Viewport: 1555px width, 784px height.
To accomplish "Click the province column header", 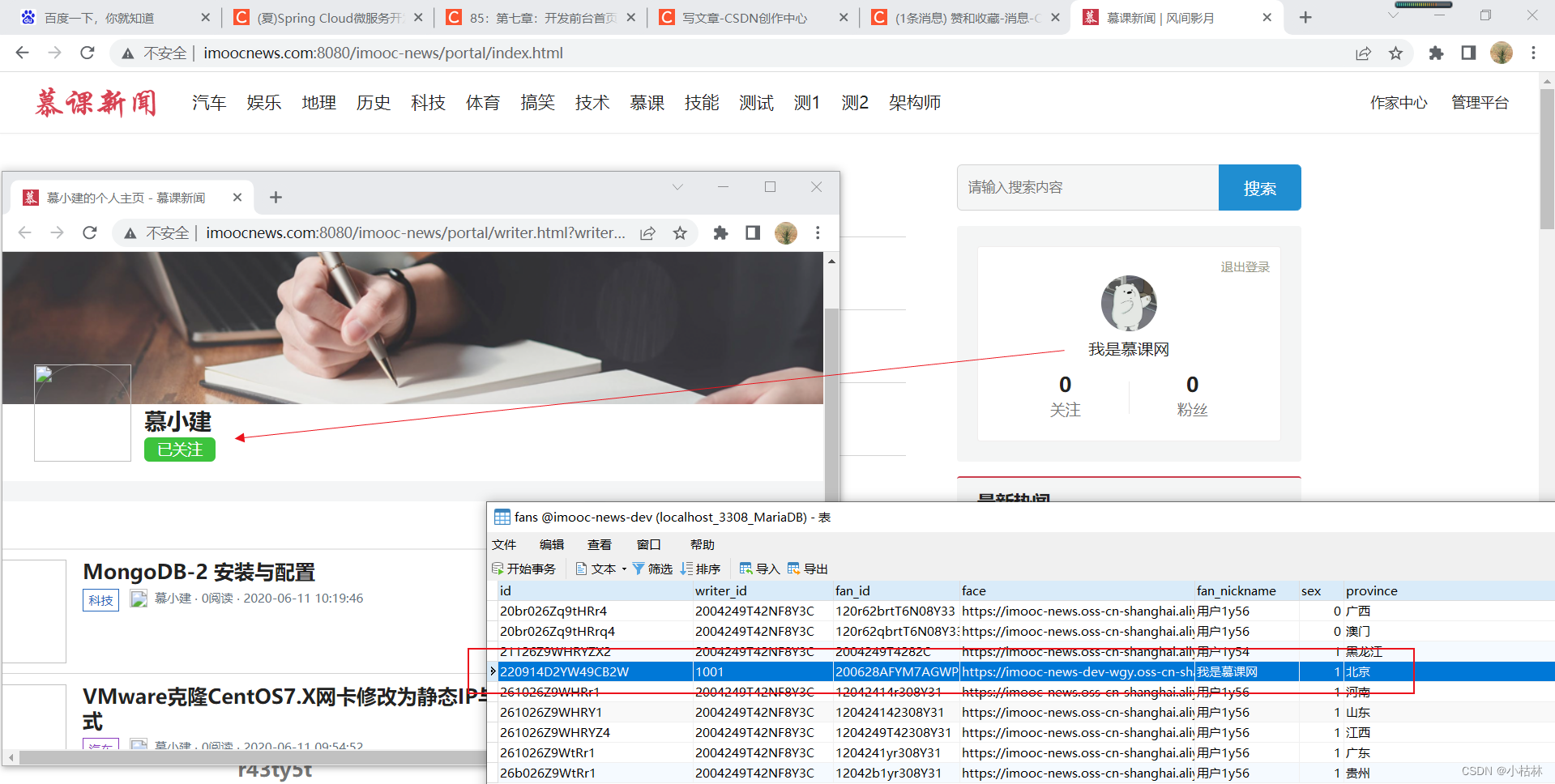I will 1371,590.
